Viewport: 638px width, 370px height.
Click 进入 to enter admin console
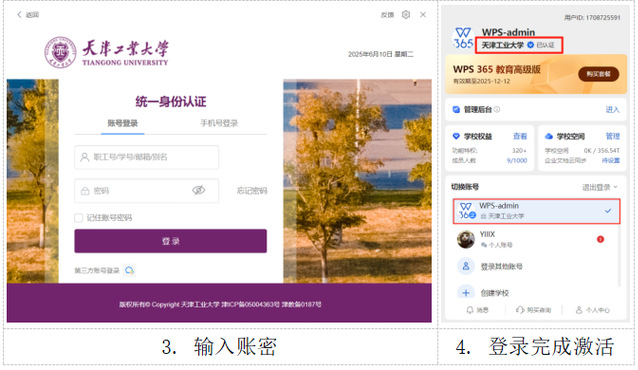click(x=612, y=109)
